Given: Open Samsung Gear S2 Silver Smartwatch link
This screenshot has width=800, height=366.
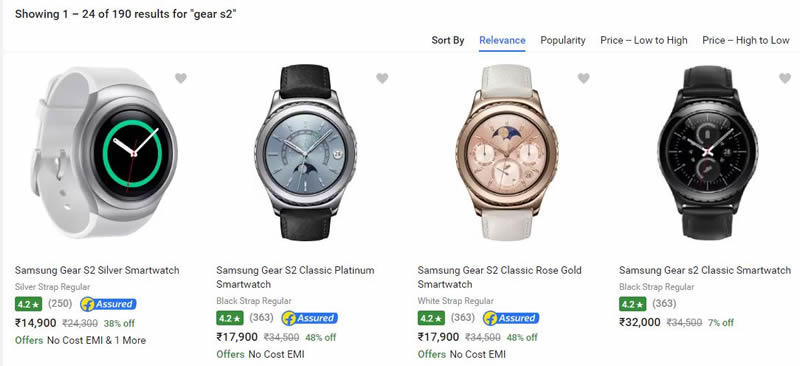Looking at the screenshot, I should [97, 271].
